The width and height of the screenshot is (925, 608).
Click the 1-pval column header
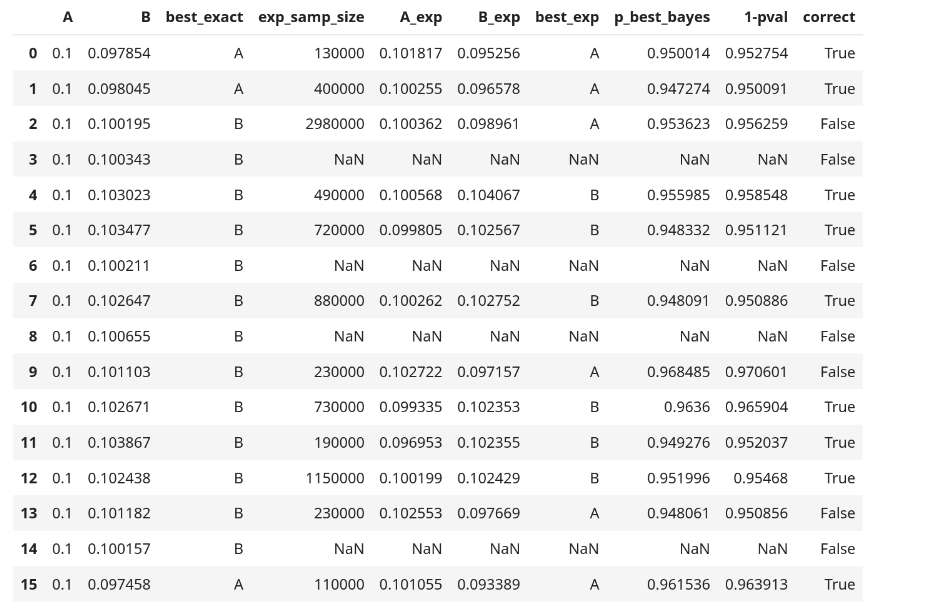(766, 18)
